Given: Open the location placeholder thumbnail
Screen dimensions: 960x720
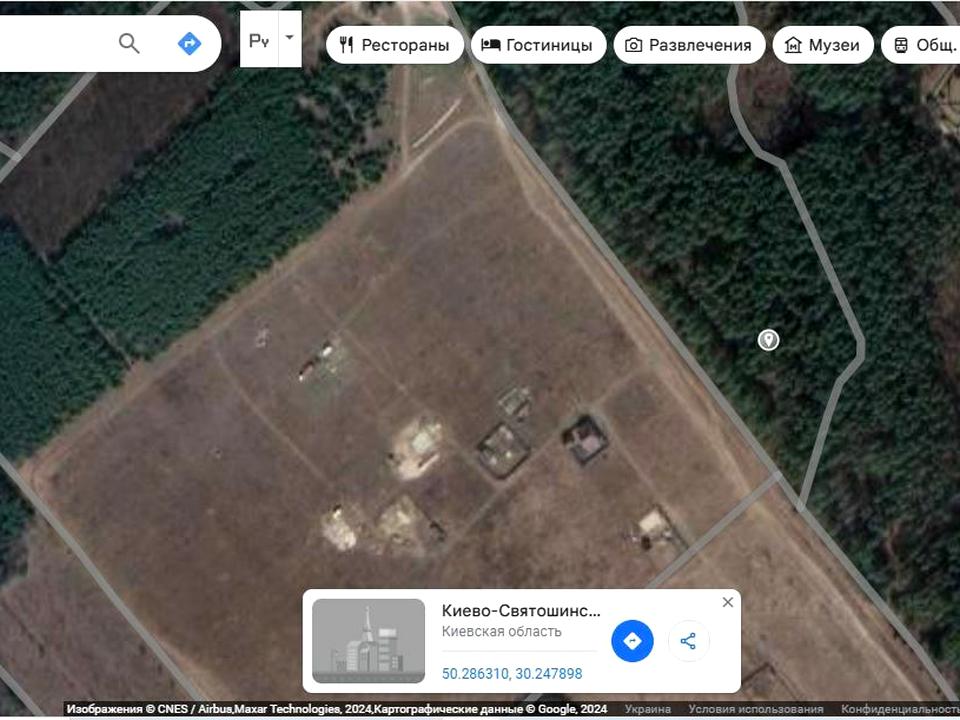Looking at the screenshot, I should [368, 641].
